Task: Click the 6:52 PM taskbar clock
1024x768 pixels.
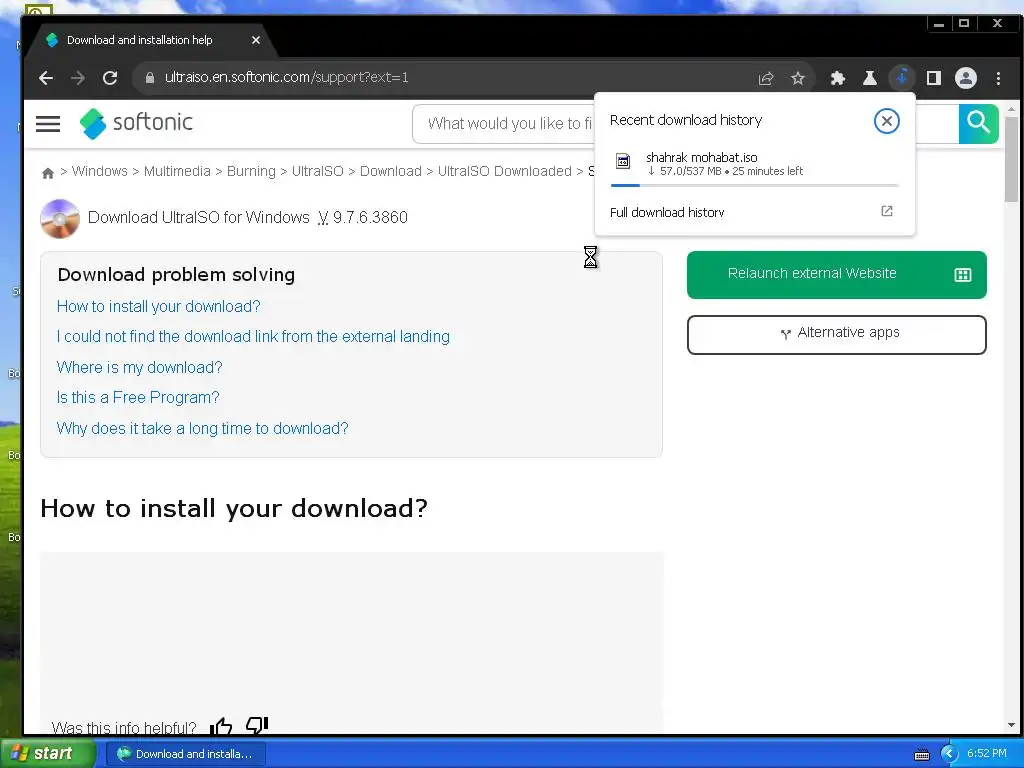Action: pos(987,753)
